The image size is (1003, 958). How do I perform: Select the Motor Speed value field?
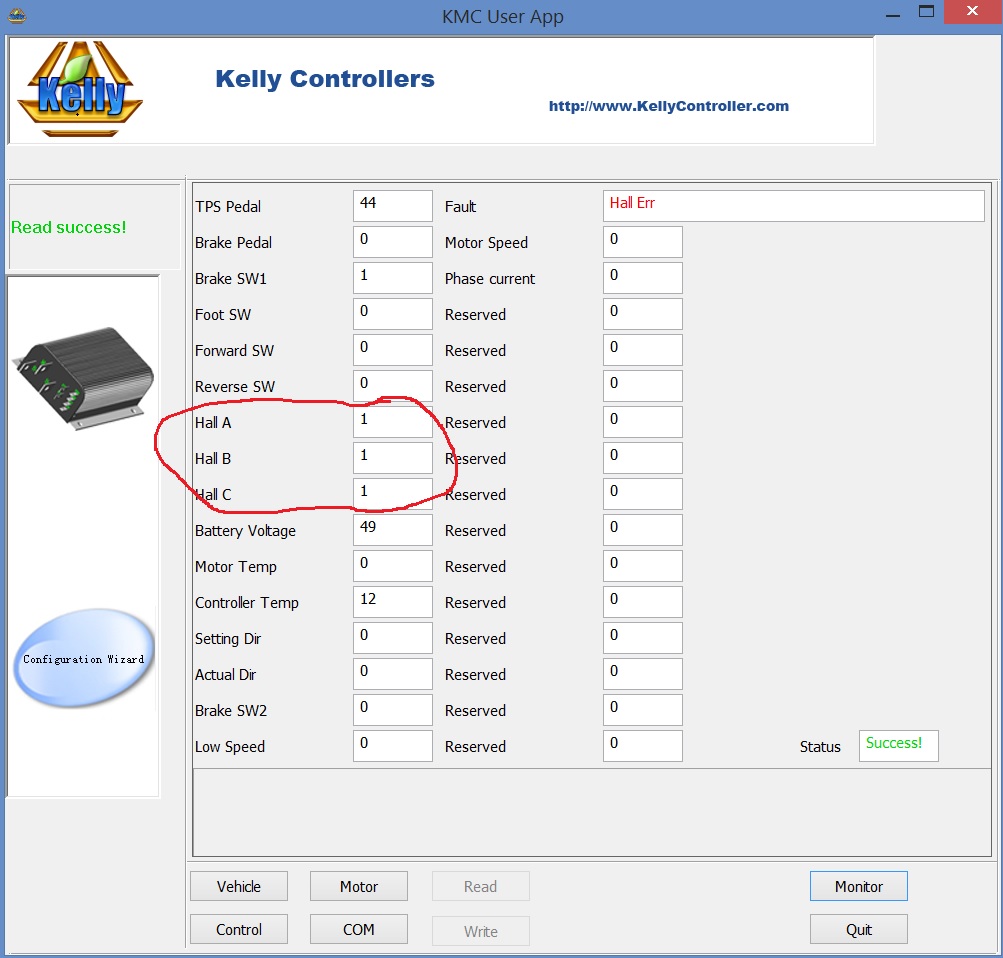[x=643, y=242]
